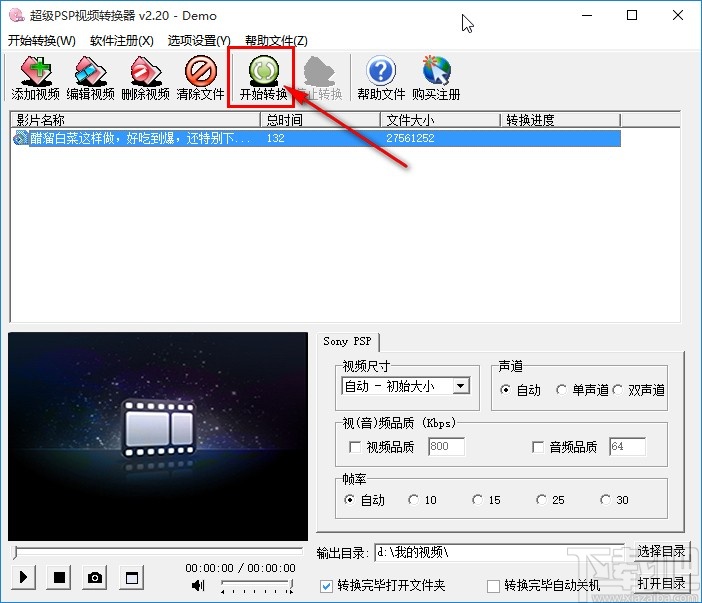Image resolution: width=702 pixels, height=603 pixels.
Task: Stop the preview playback
Action: click(x=59, y=577)
